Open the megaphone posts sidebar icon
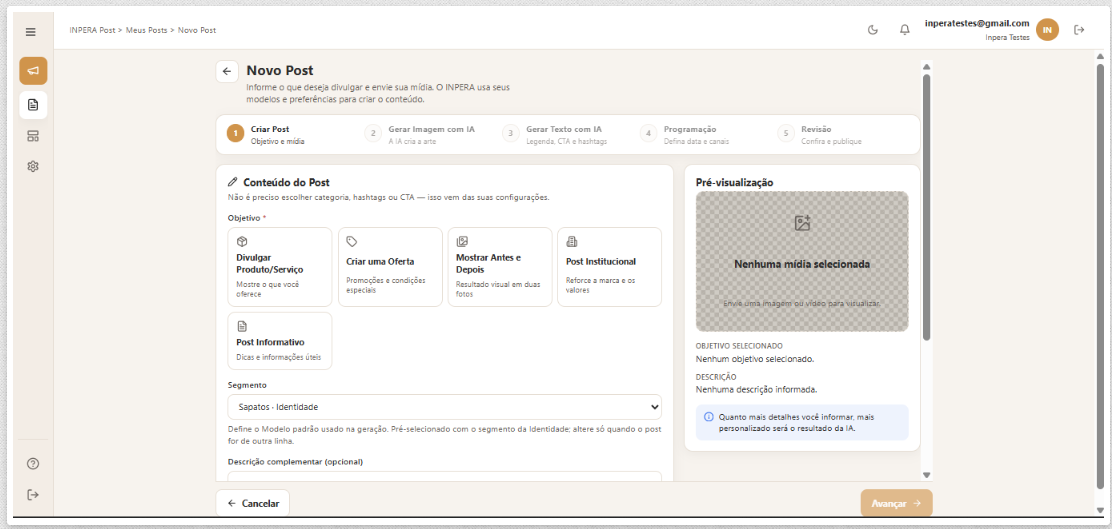Viewport: 1112px width, 529px height. click(33, 71)
